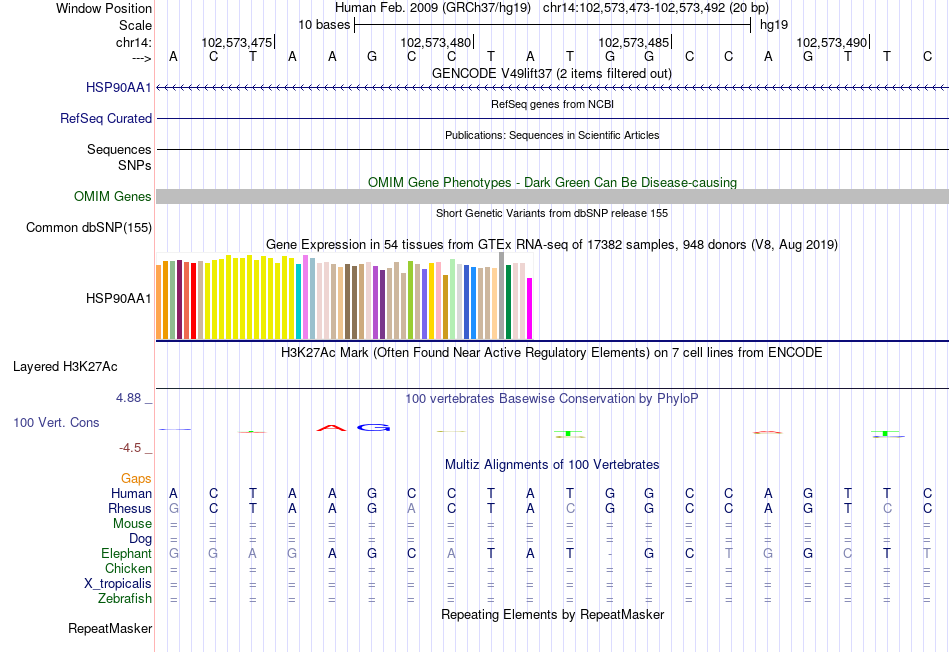Click the Repeating Elements by RepeatMasker title

[x=552, y=614]
